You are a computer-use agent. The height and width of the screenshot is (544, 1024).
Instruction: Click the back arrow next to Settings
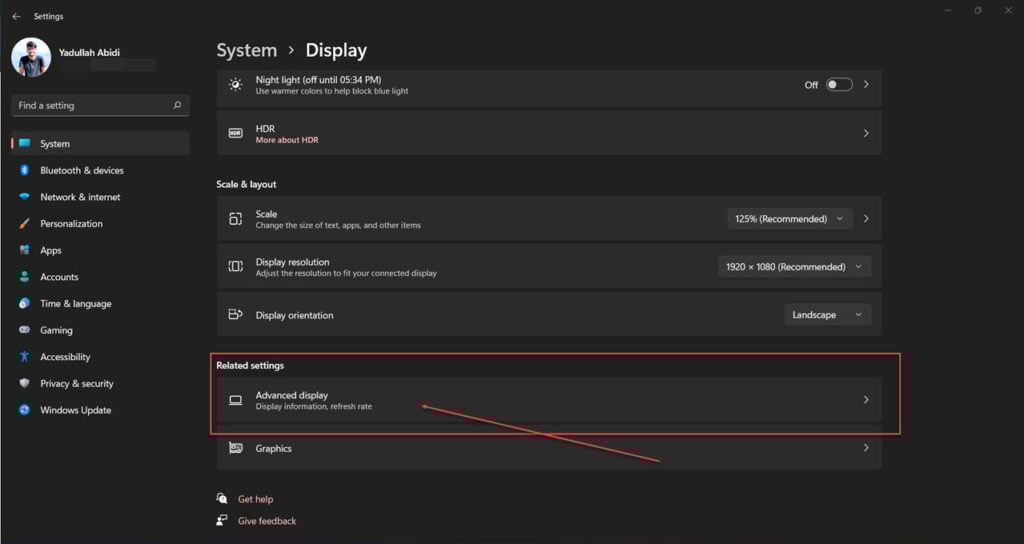[x=16, y=16]
